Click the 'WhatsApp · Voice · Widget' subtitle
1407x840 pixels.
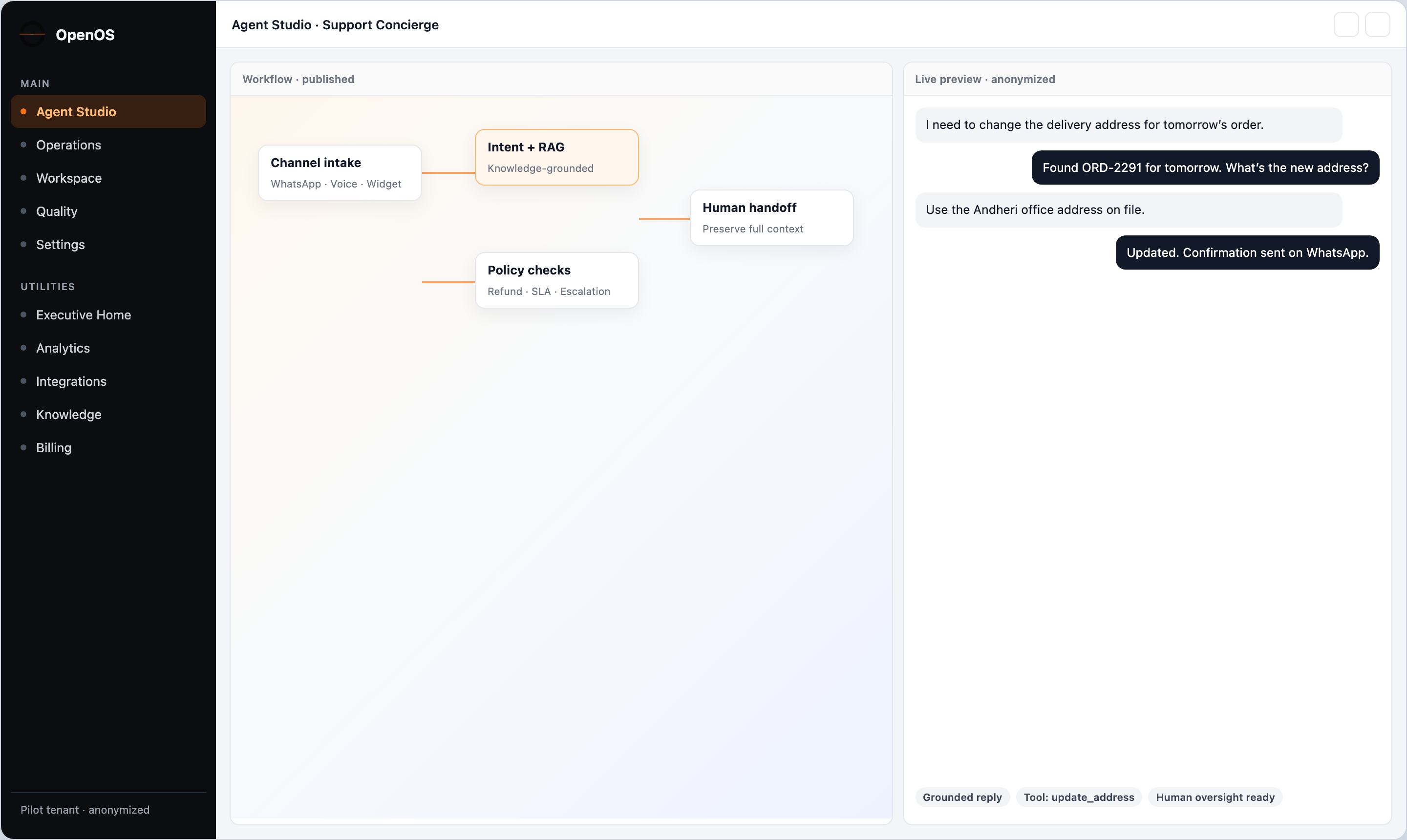[336, 184]
